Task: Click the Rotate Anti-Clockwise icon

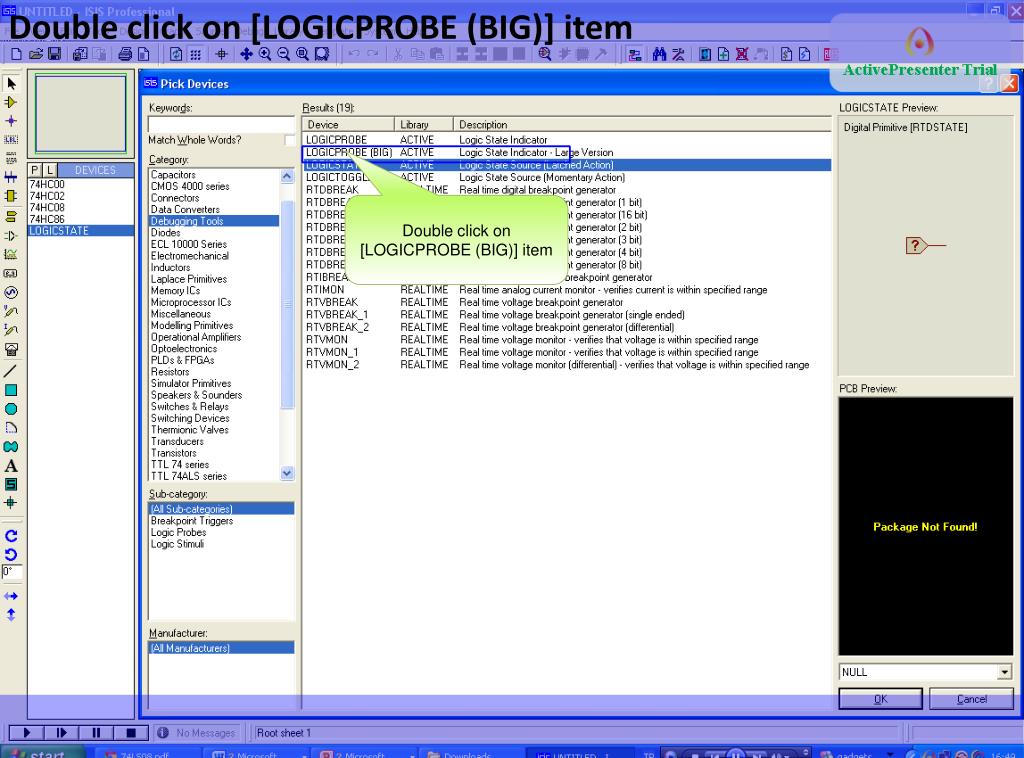Action: (11, 555)
